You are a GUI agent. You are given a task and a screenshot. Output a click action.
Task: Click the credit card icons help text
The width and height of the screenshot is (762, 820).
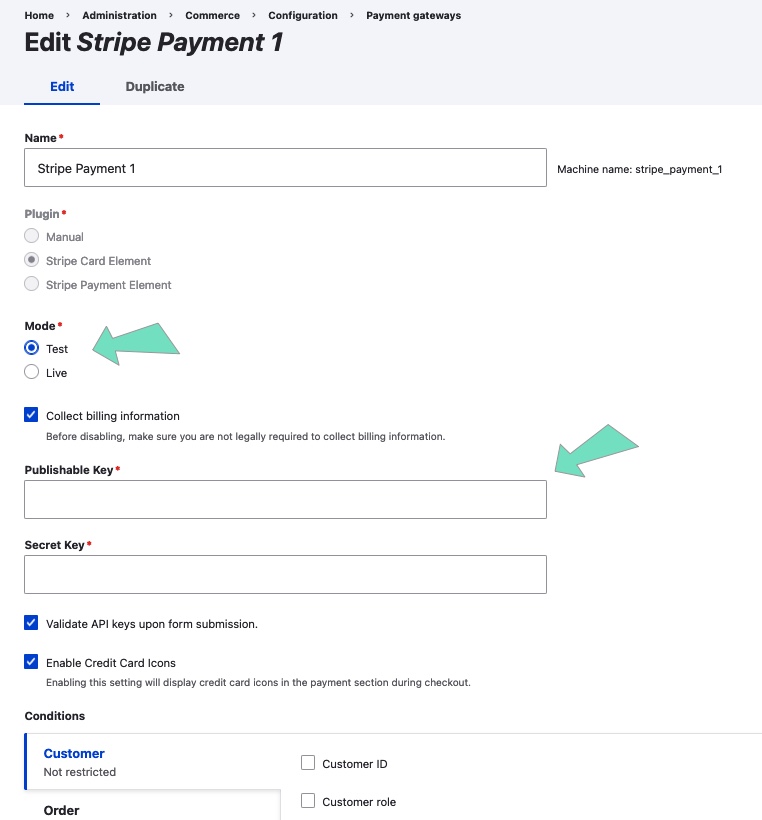[x=258, y=682]
